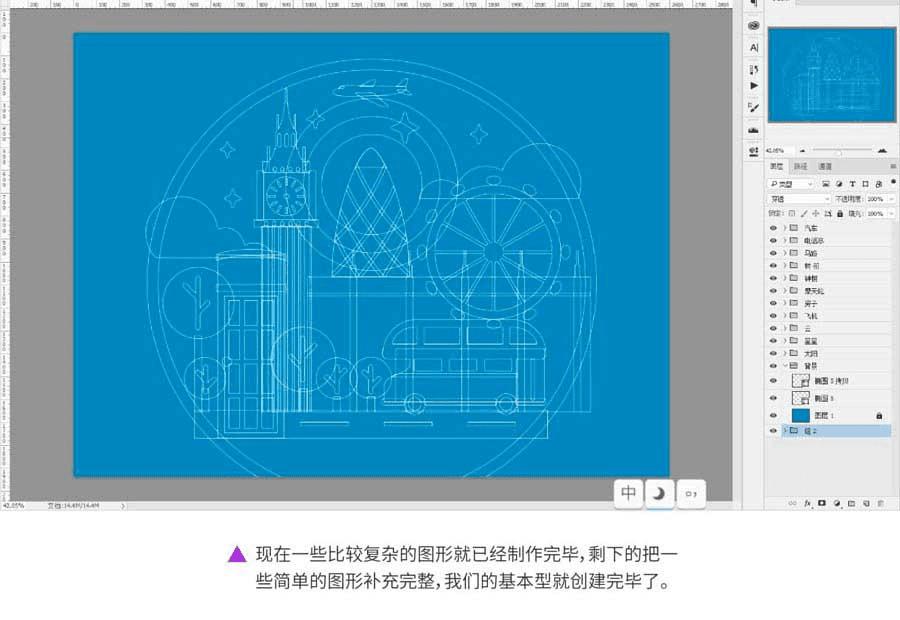
Task: Collapse the 背景 layer group chevron
Action: point(785,366)
